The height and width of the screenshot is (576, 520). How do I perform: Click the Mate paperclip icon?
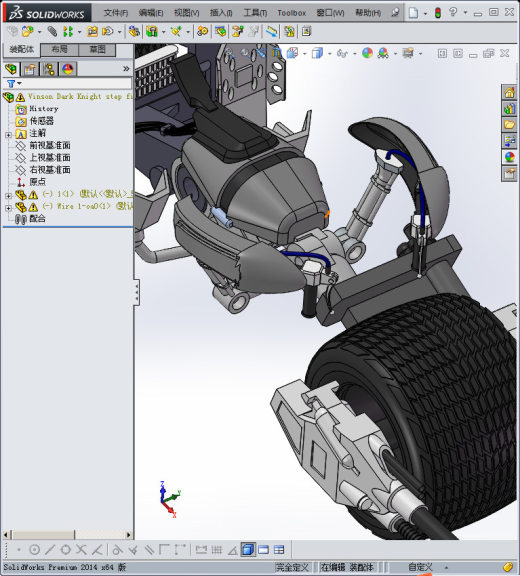tap(52, 32)
